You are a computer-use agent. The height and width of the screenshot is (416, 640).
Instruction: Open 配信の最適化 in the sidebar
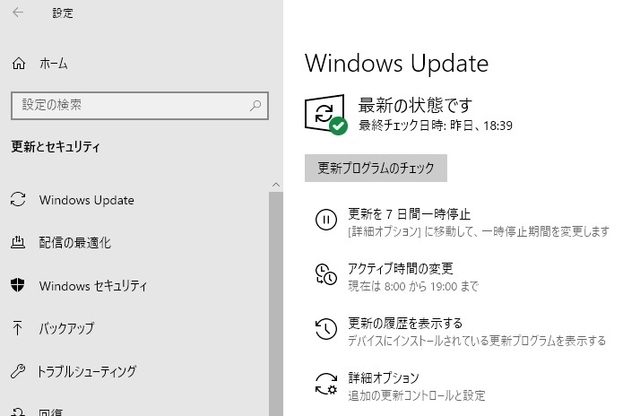point(75,243)
